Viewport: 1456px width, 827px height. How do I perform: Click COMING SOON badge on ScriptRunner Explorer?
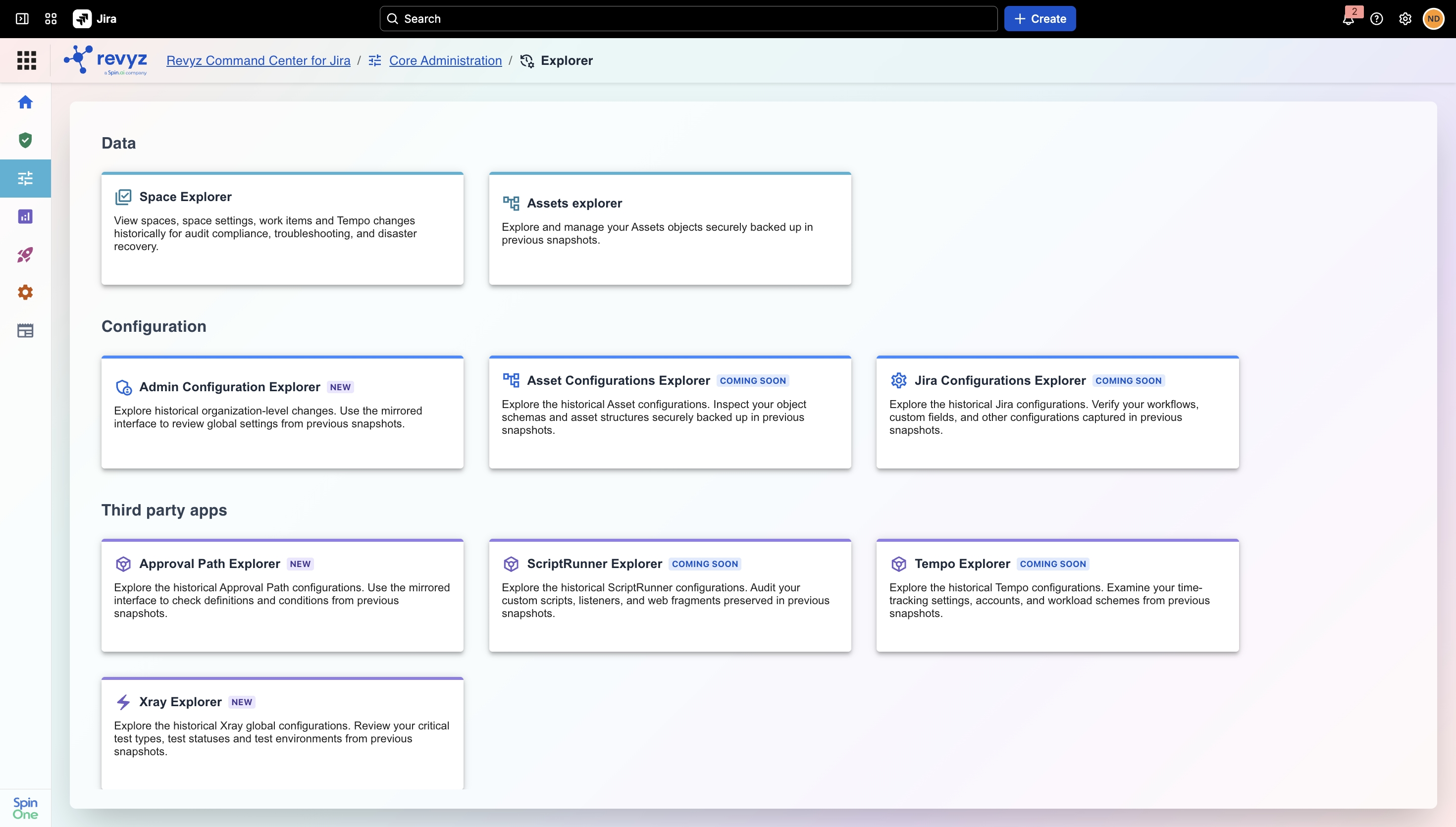[705, 564]
